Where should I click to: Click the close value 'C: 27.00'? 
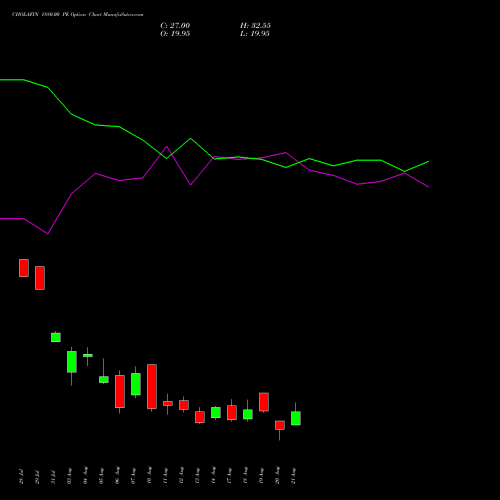(x=175, y=26)
